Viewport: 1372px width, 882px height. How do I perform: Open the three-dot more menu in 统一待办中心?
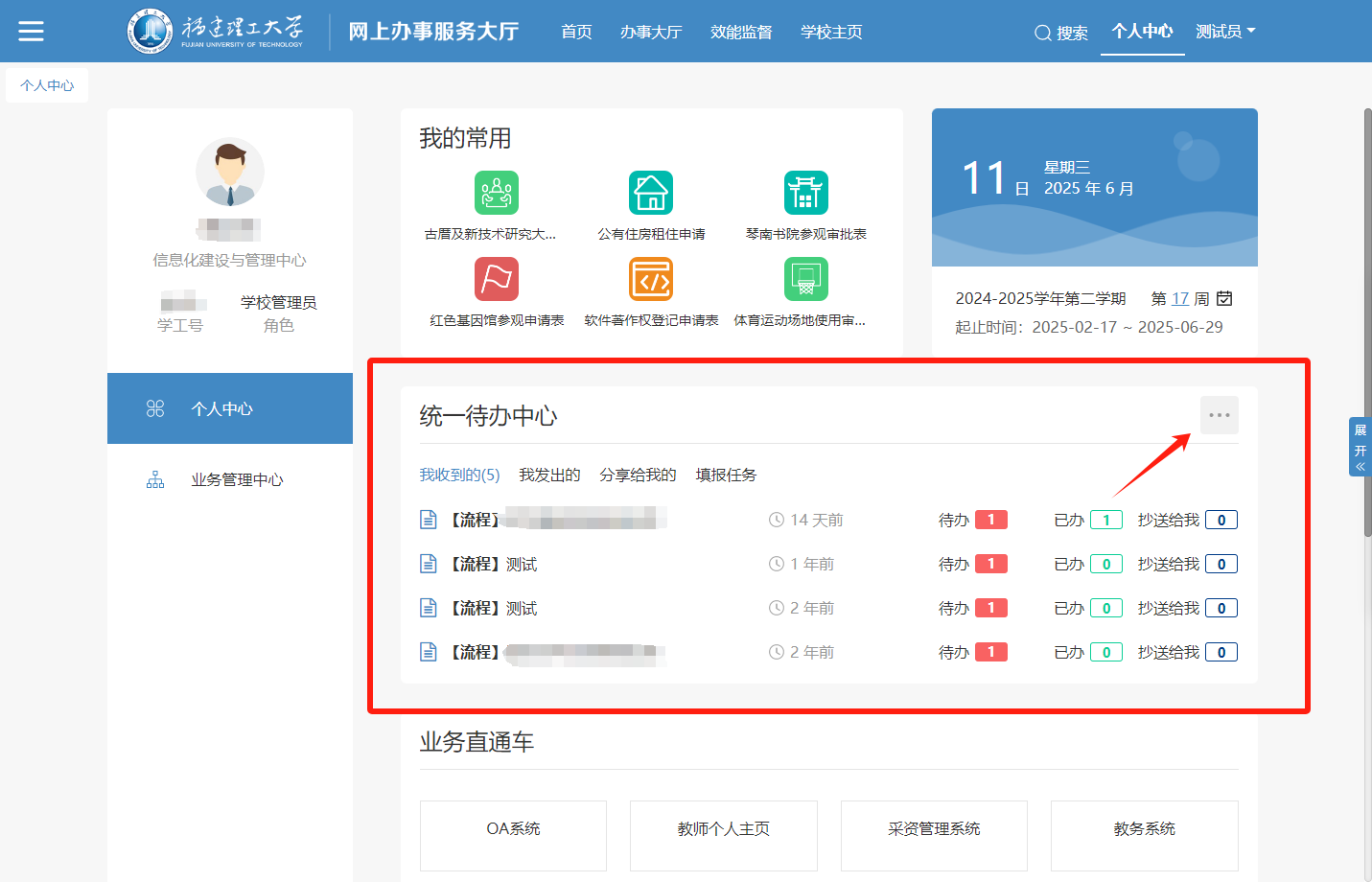coord(1219,415)
